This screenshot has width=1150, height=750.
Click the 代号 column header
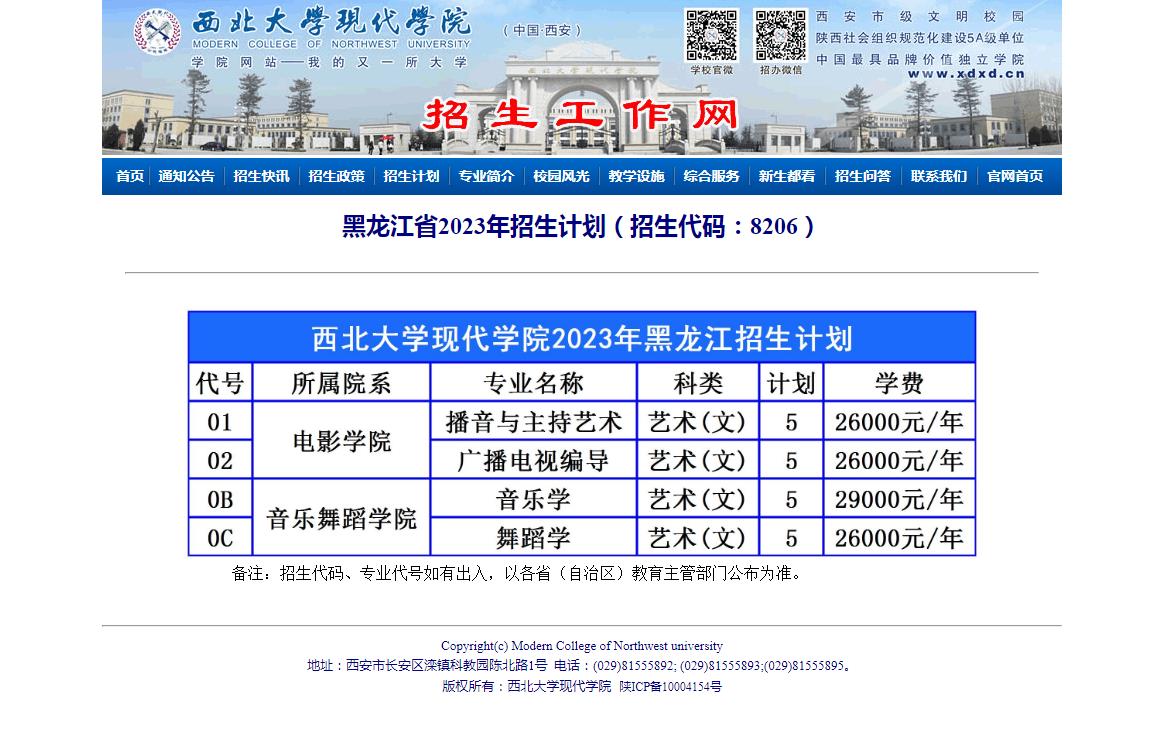[220, 383]
